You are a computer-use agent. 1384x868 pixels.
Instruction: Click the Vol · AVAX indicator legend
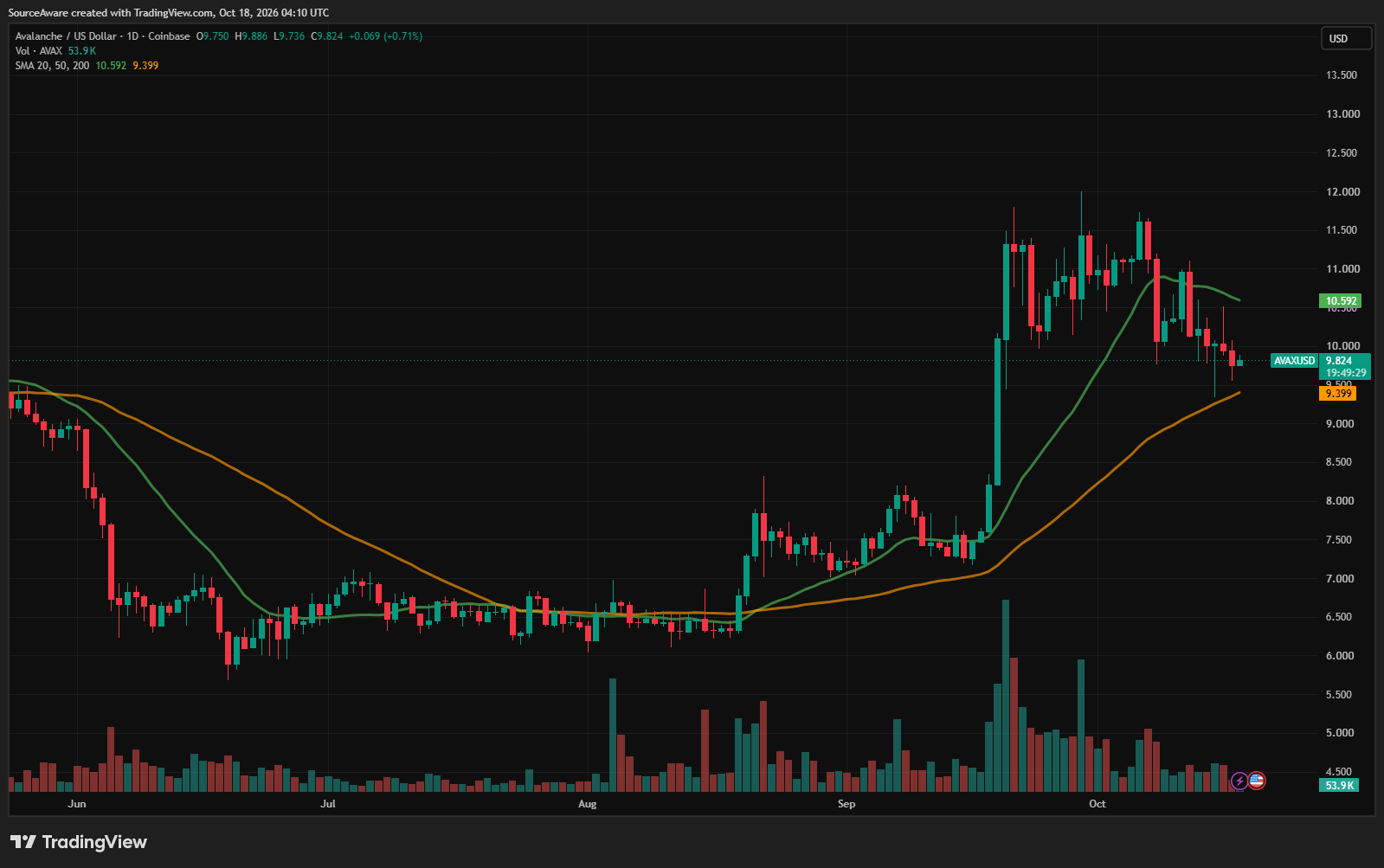39,51
